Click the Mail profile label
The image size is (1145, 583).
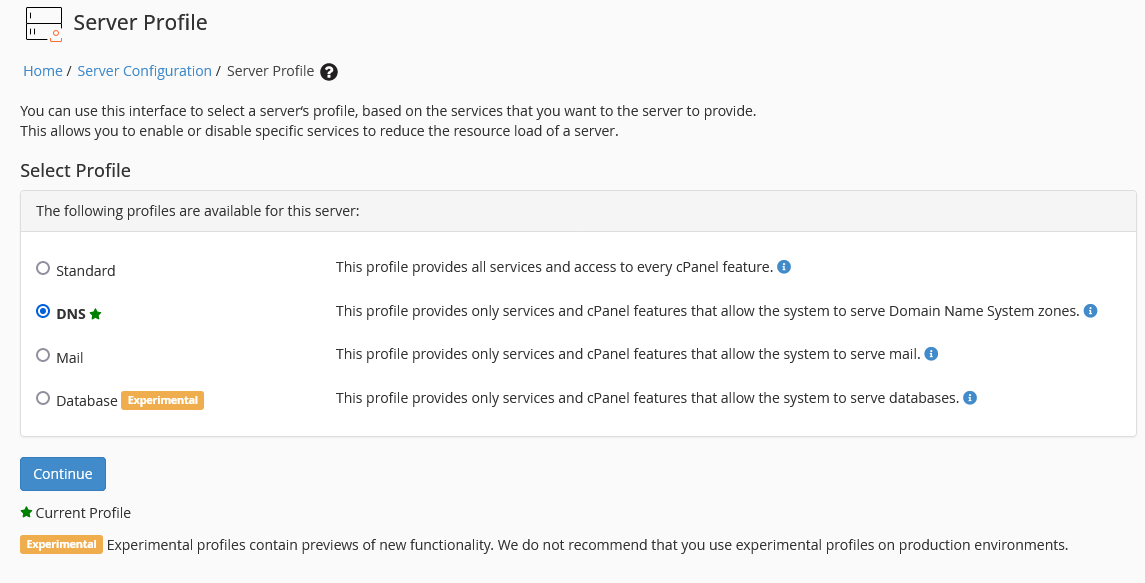click(x=70, y=357)
